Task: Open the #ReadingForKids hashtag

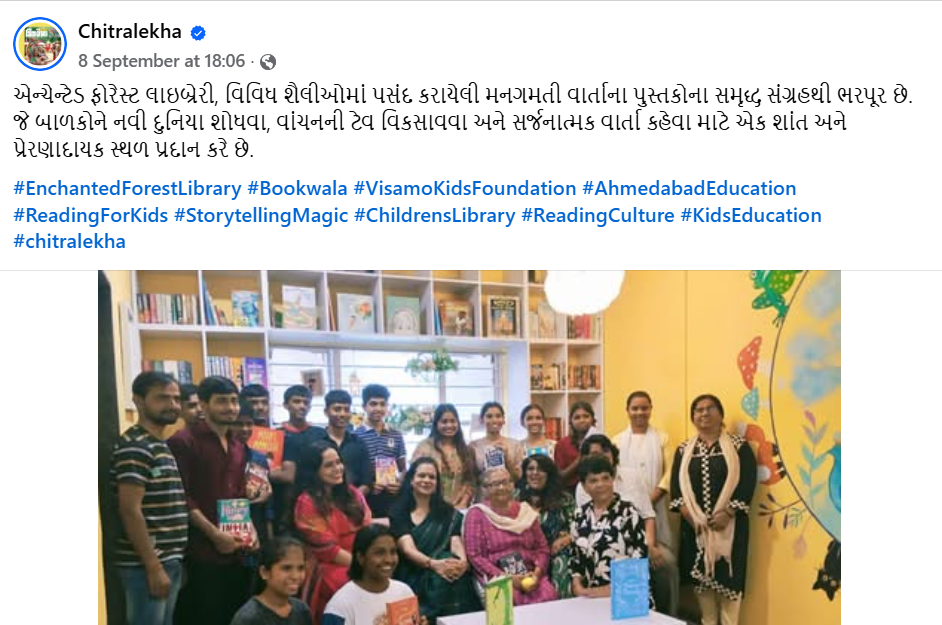Action: (x=91, y=216)
